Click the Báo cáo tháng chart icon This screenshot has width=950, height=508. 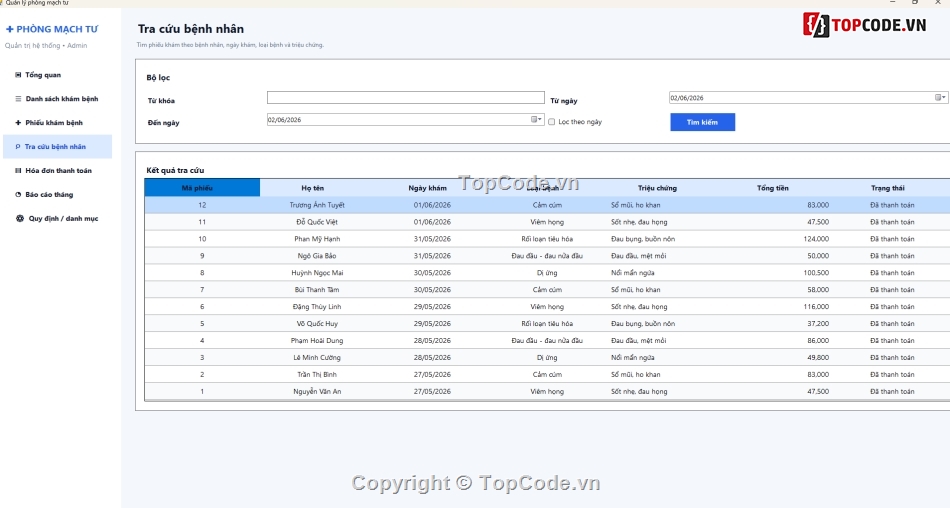18,195
